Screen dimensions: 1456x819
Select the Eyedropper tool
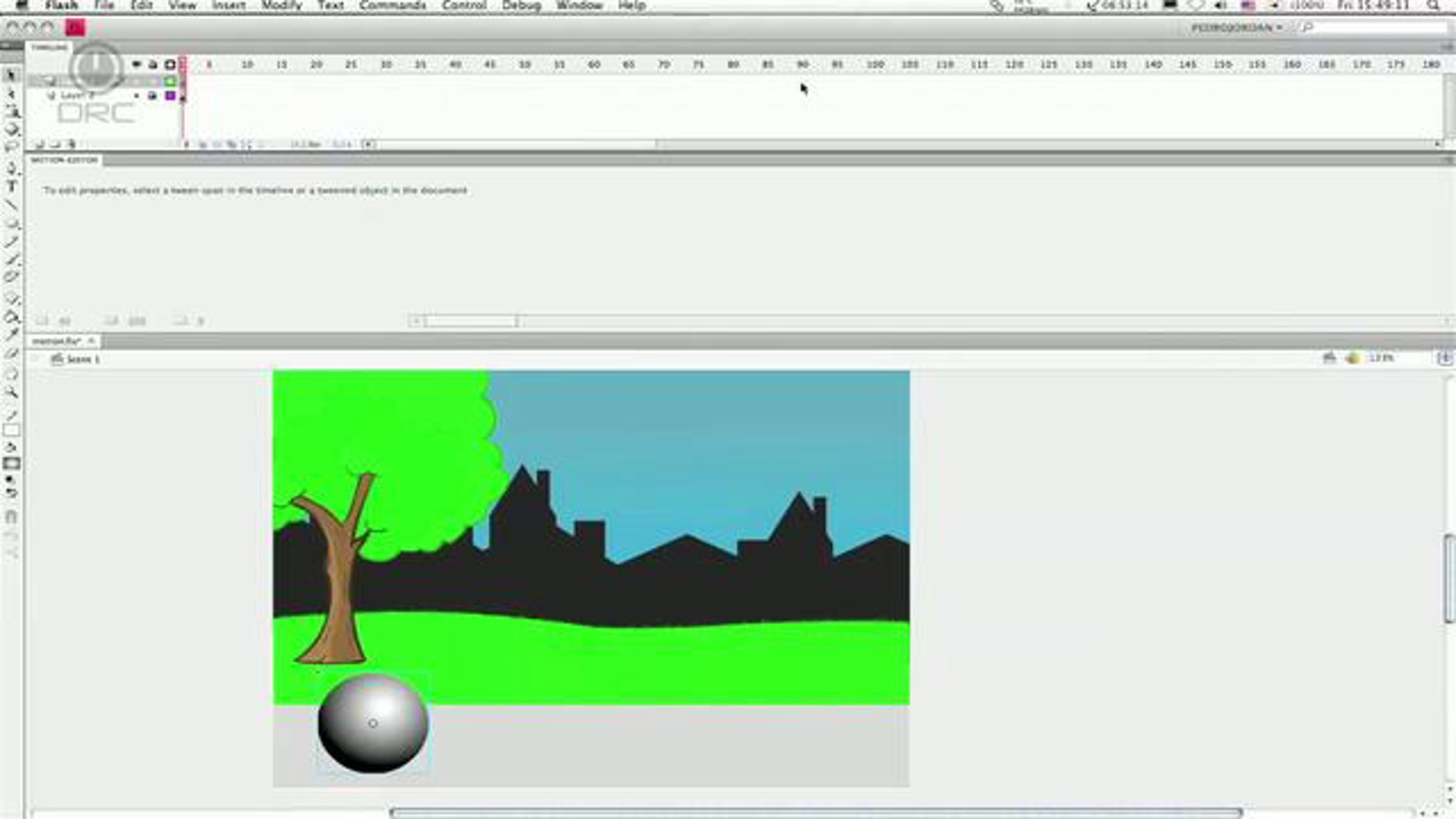11,334
